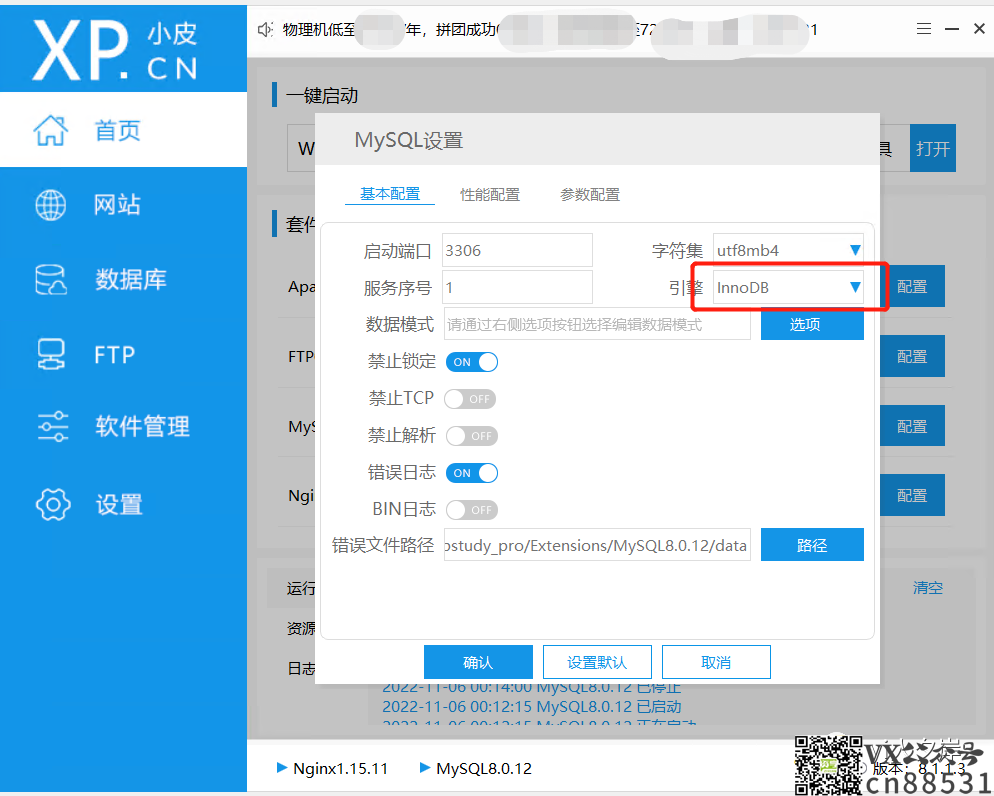Click MySQL8.0.12 label in status bar
Image resolution: width=994 pixels, height=796 pixels.
484,768
